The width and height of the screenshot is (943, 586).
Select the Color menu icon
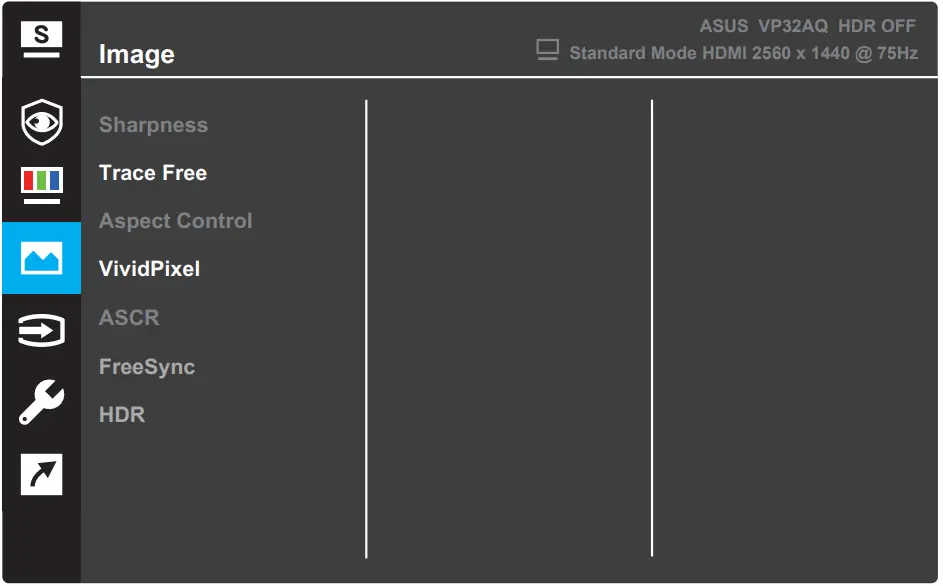(x=41, y=185)
